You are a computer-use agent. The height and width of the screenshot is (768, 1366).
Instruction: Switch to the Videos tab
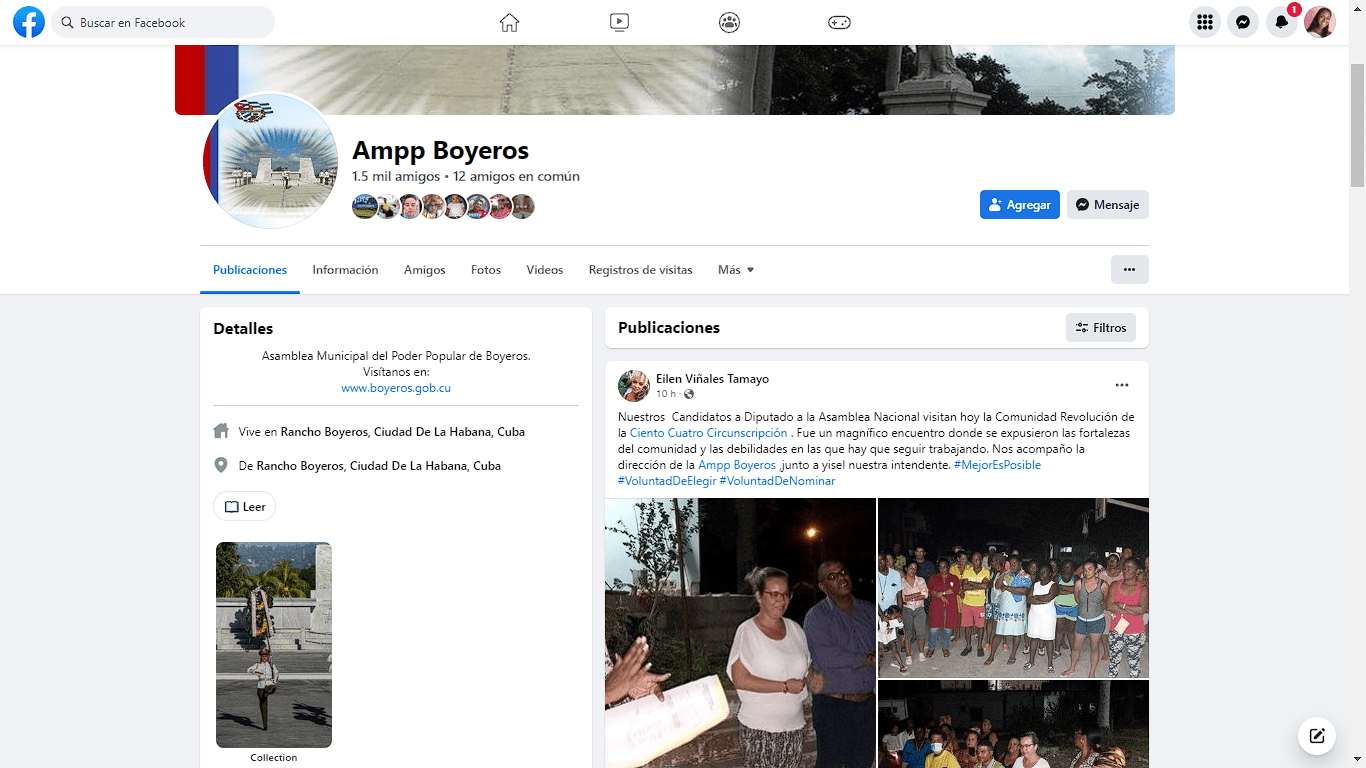545,270
